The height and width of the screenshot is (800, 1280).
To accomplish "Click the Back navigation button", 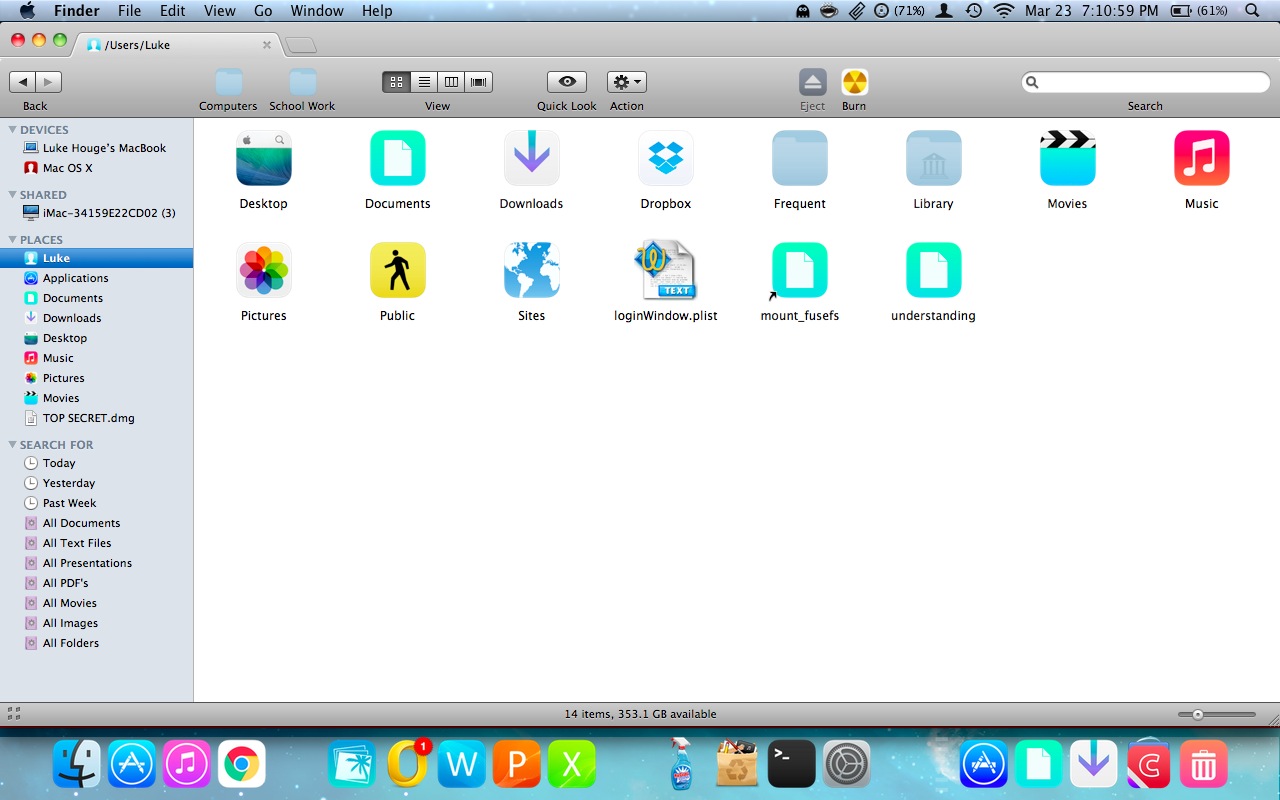I will (x=23, y=81).
